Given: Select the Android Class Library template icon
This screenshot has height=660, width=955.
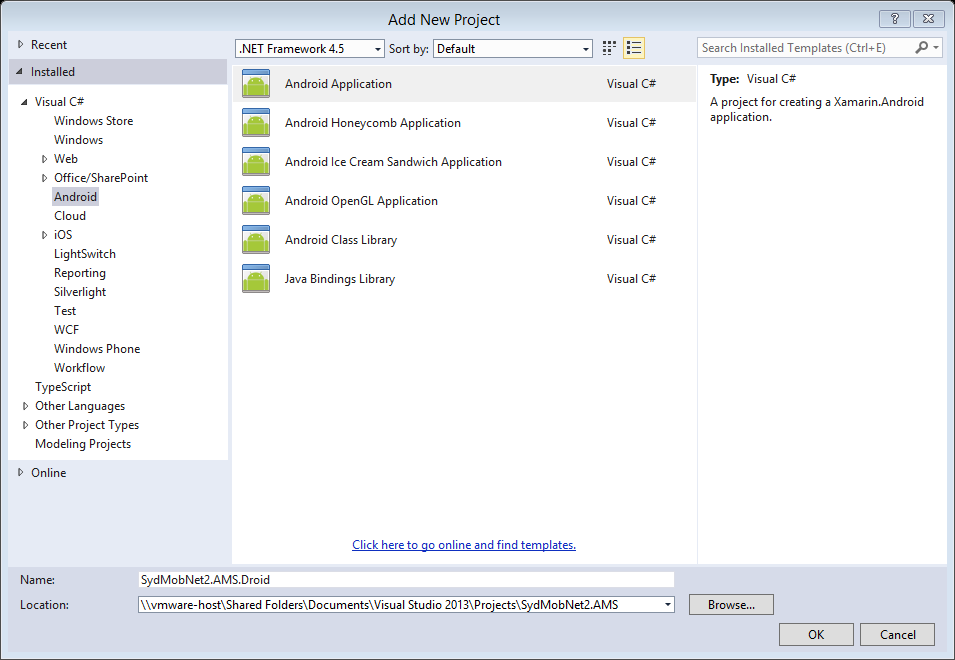Looking at the screenshot, I should [256, 239].
